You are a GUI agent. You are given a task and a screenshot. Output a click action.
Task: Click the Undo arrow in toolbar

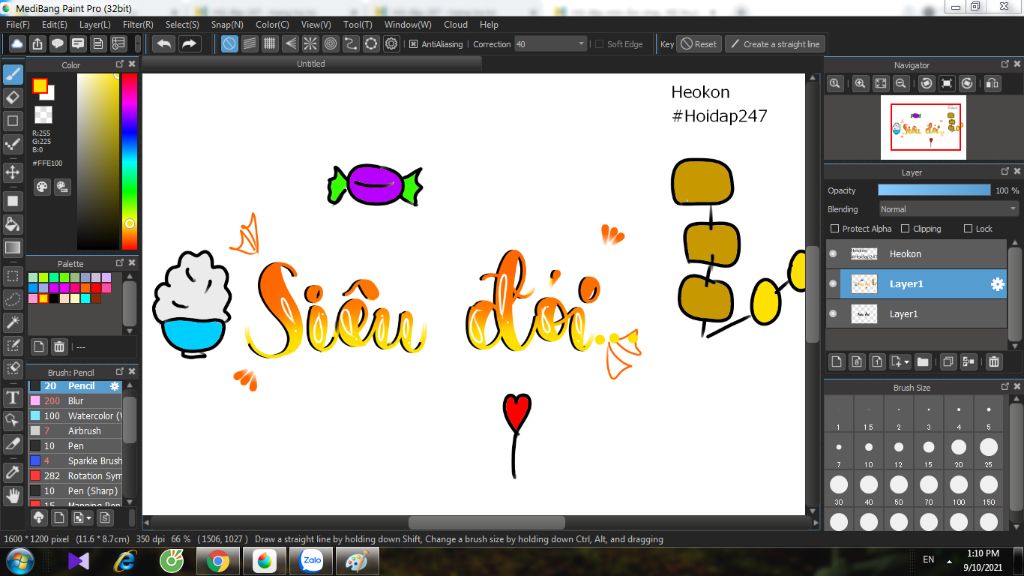[163, 44]
